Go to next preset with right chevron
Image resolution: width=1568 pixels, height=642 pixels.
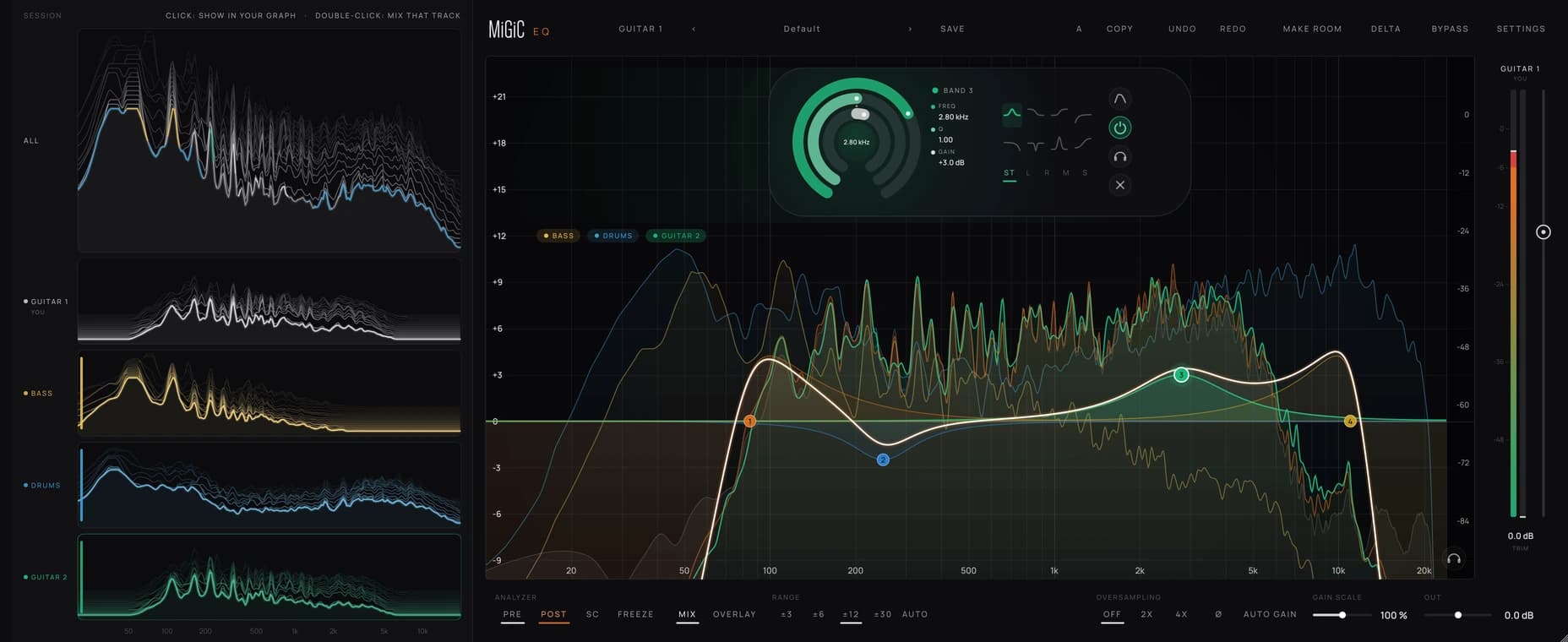(x=910, y=29)
